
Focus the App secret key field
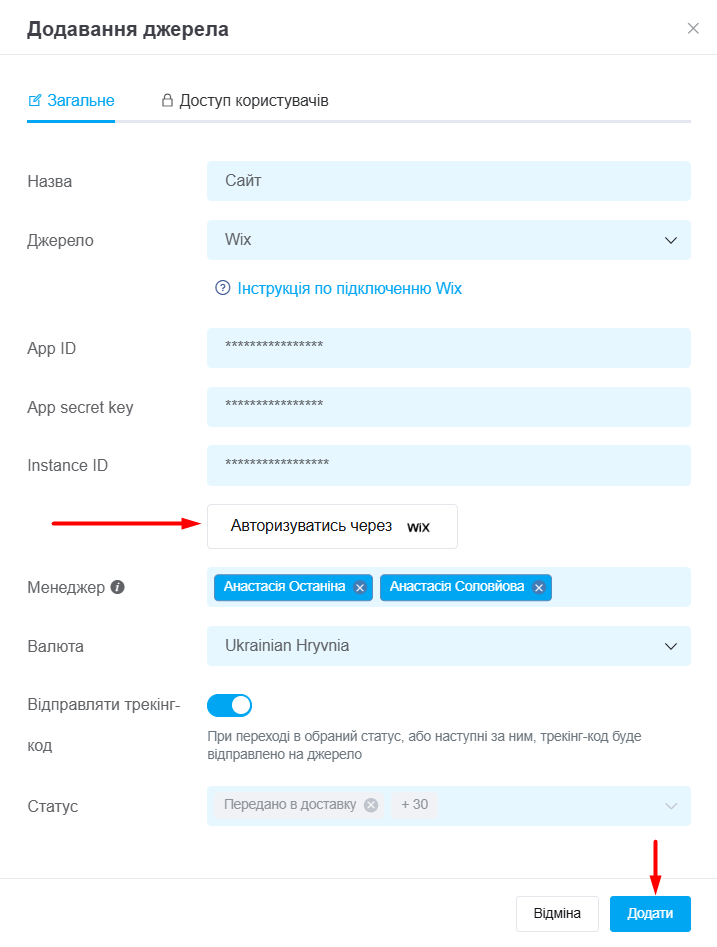(448, 407)
